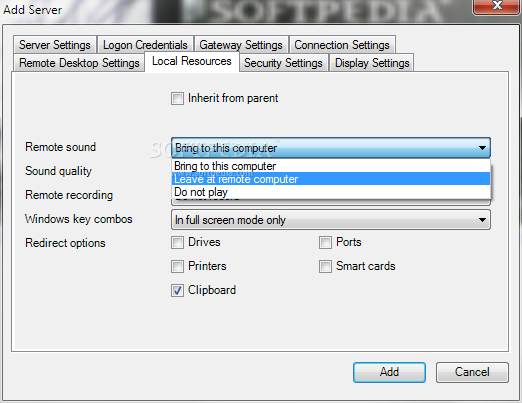Click the 'Remote sound' label

click(61, 147)
